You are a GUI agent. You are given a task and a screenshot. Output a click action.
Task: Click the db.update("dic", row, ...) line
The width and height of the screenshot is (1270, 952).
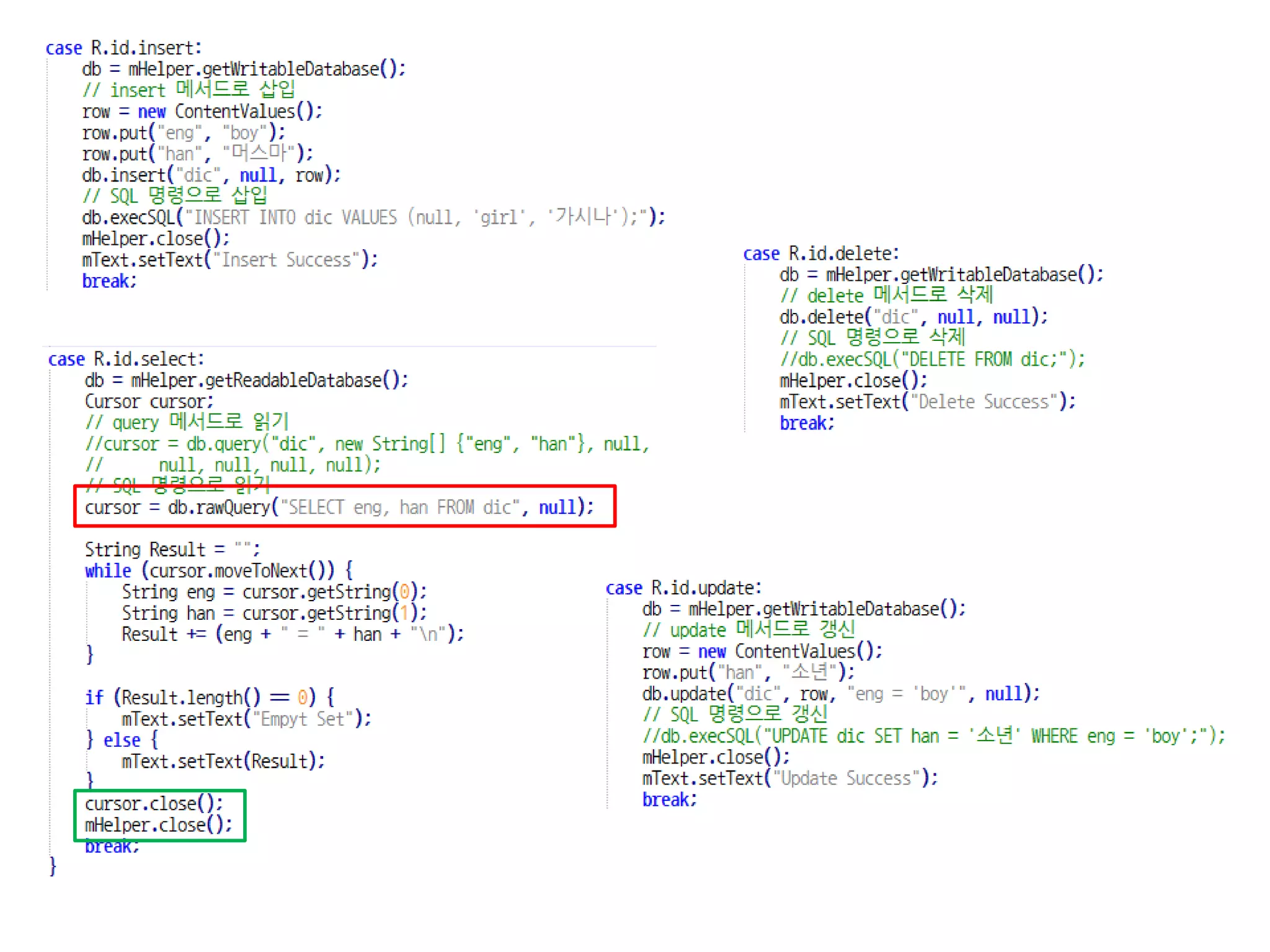tap(840, 694)
